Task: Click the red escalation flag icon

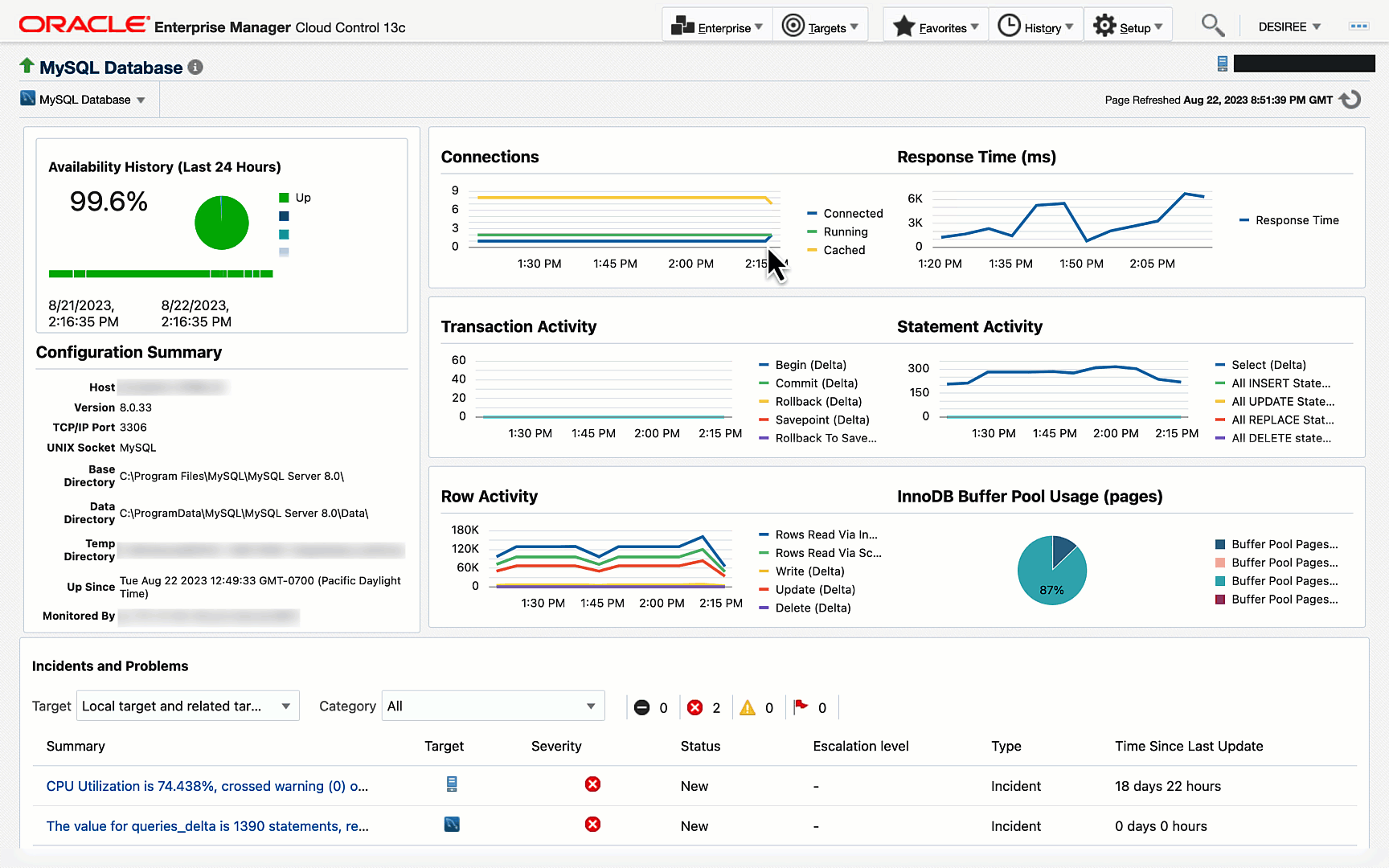Action: (801, 706)
